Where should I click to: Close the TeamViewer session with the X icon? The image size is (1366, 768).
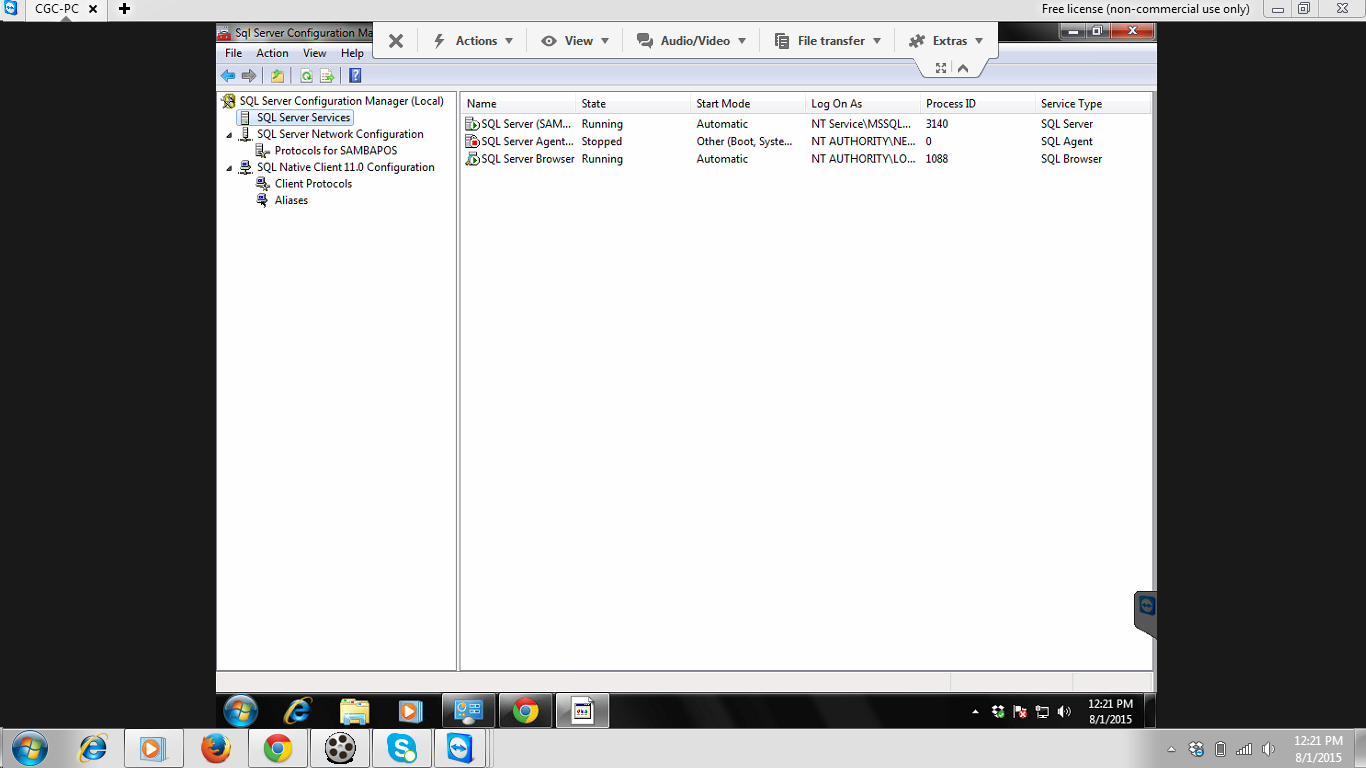(396, 41)
